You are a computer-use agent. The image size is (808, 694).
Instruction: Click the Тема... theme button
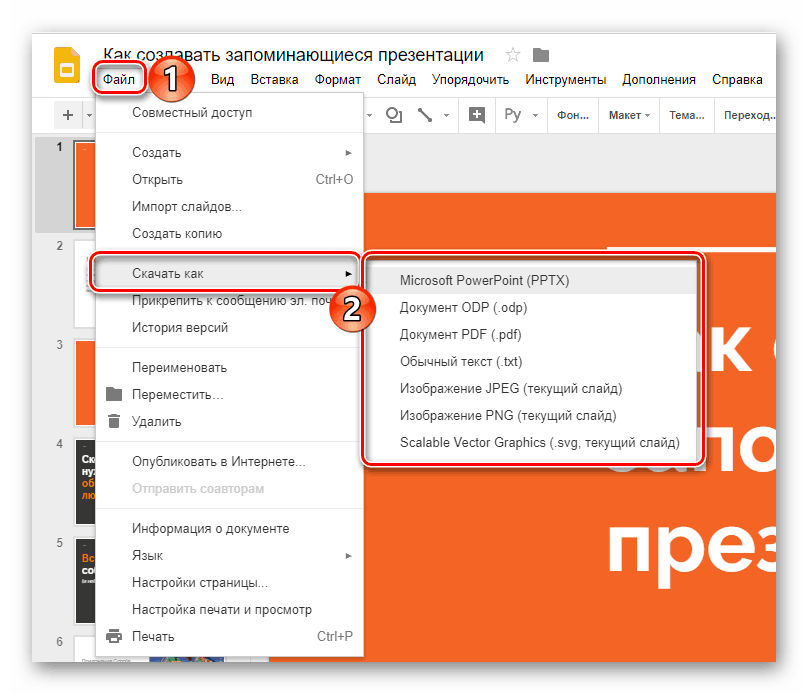click(x=686, y=115)
